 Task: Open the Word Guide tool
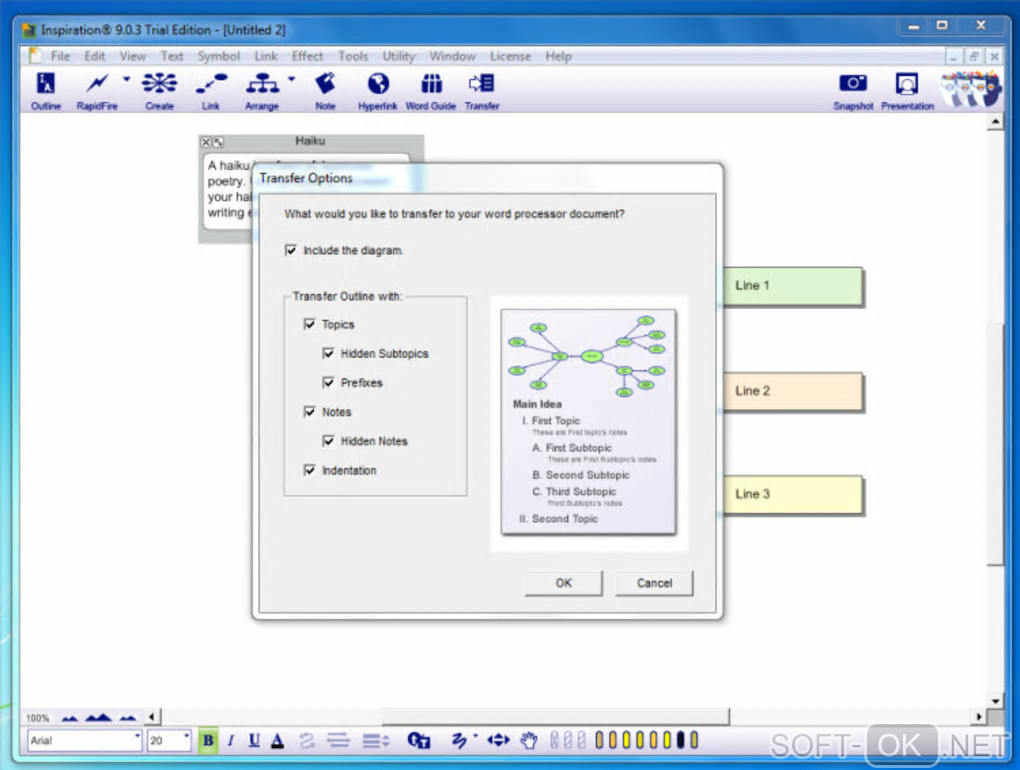click(431, 90)
